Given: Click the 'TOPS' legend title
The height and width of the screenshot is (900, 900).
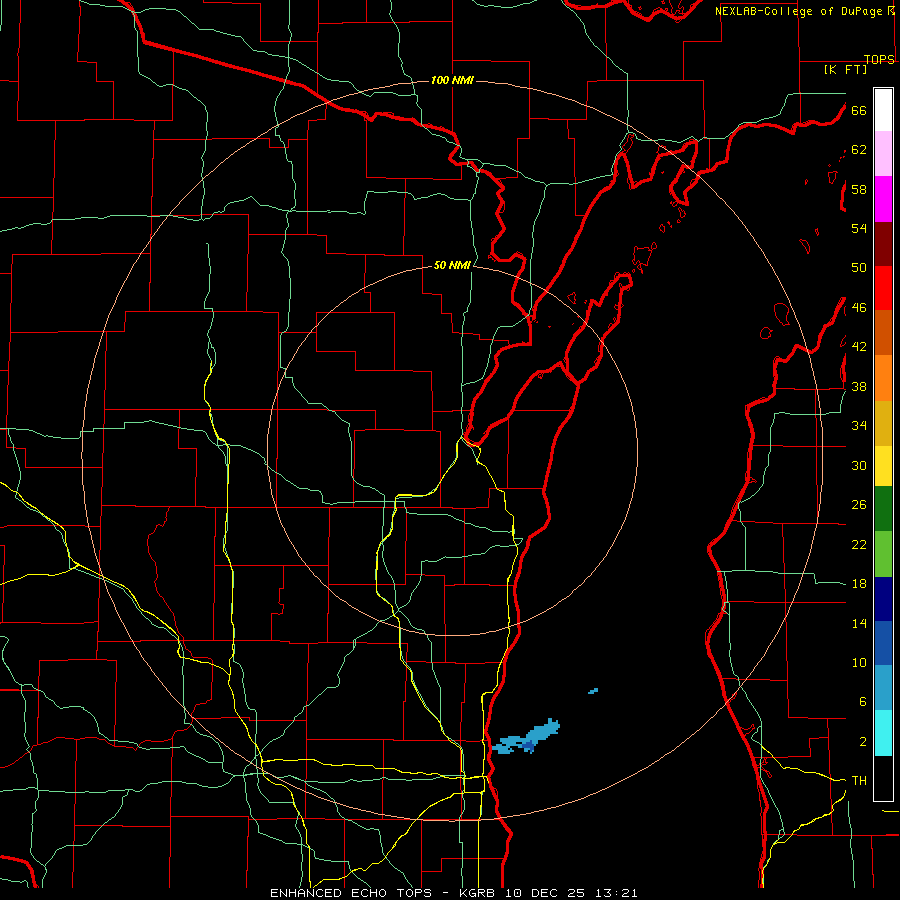Looking at the screenshot, I should point(879,59).
